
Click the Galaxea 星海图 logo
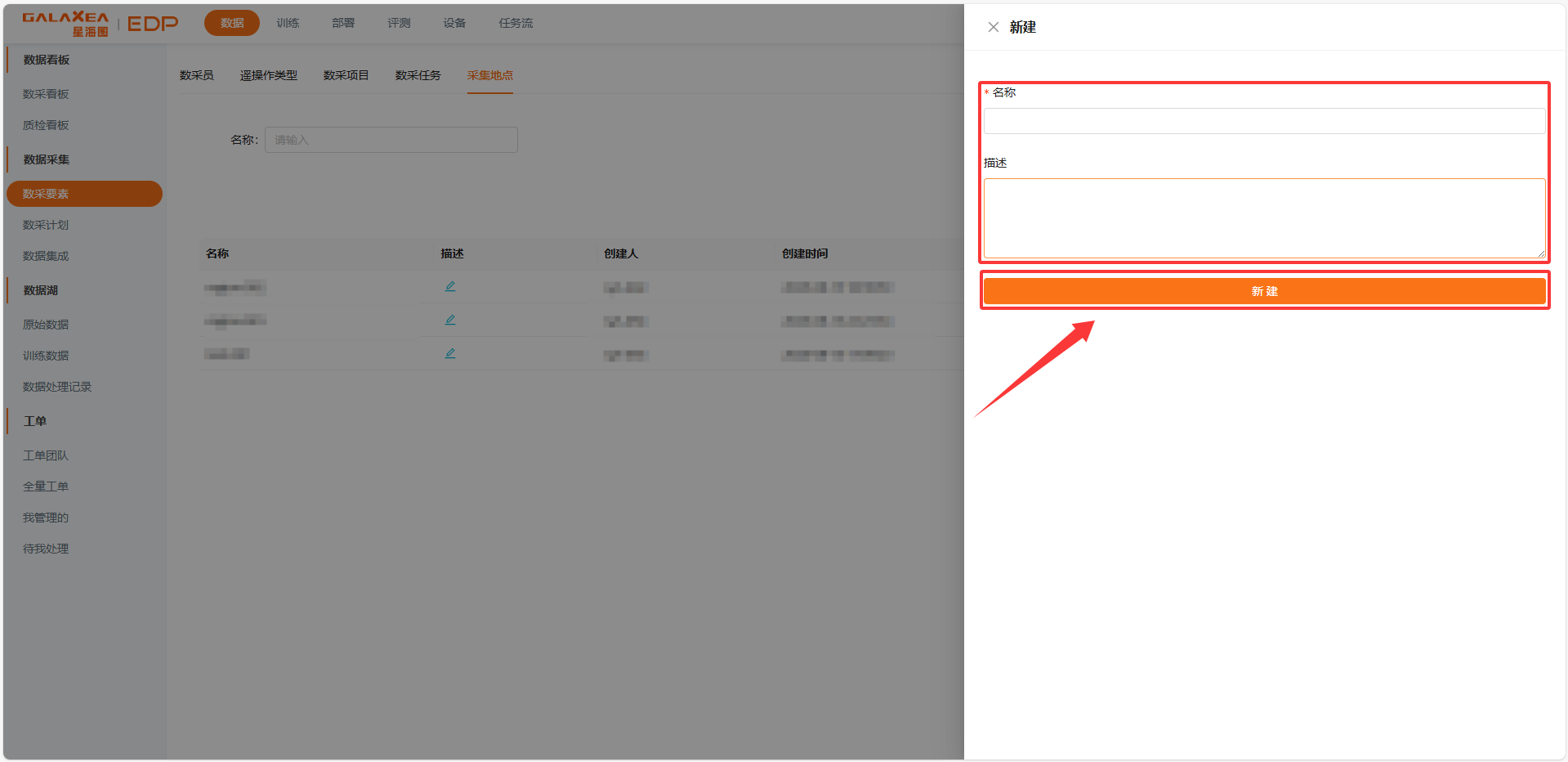click(x=65, y=24)
